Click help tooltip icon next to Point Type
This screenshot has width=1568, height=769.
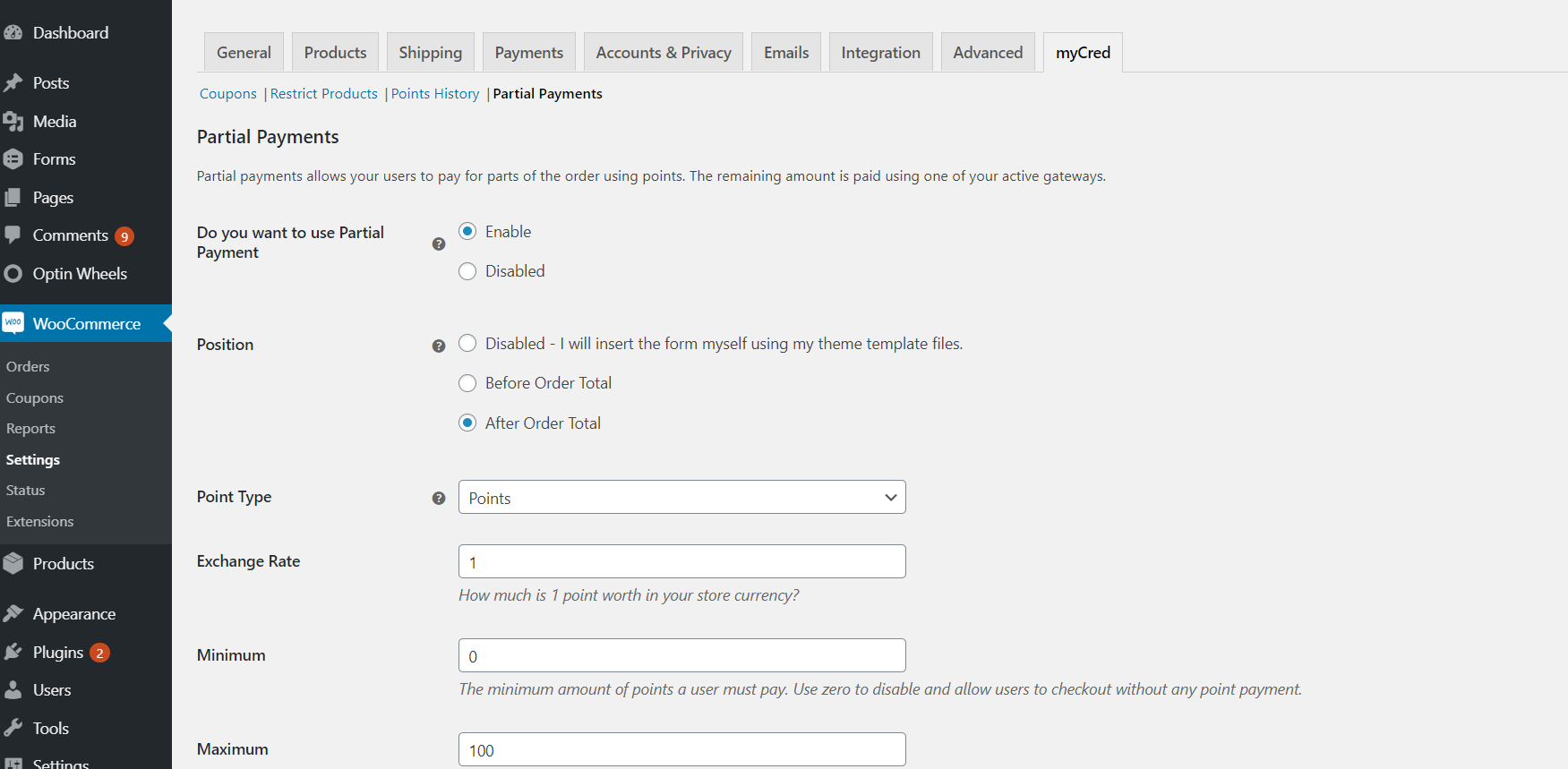pos(439,499)
